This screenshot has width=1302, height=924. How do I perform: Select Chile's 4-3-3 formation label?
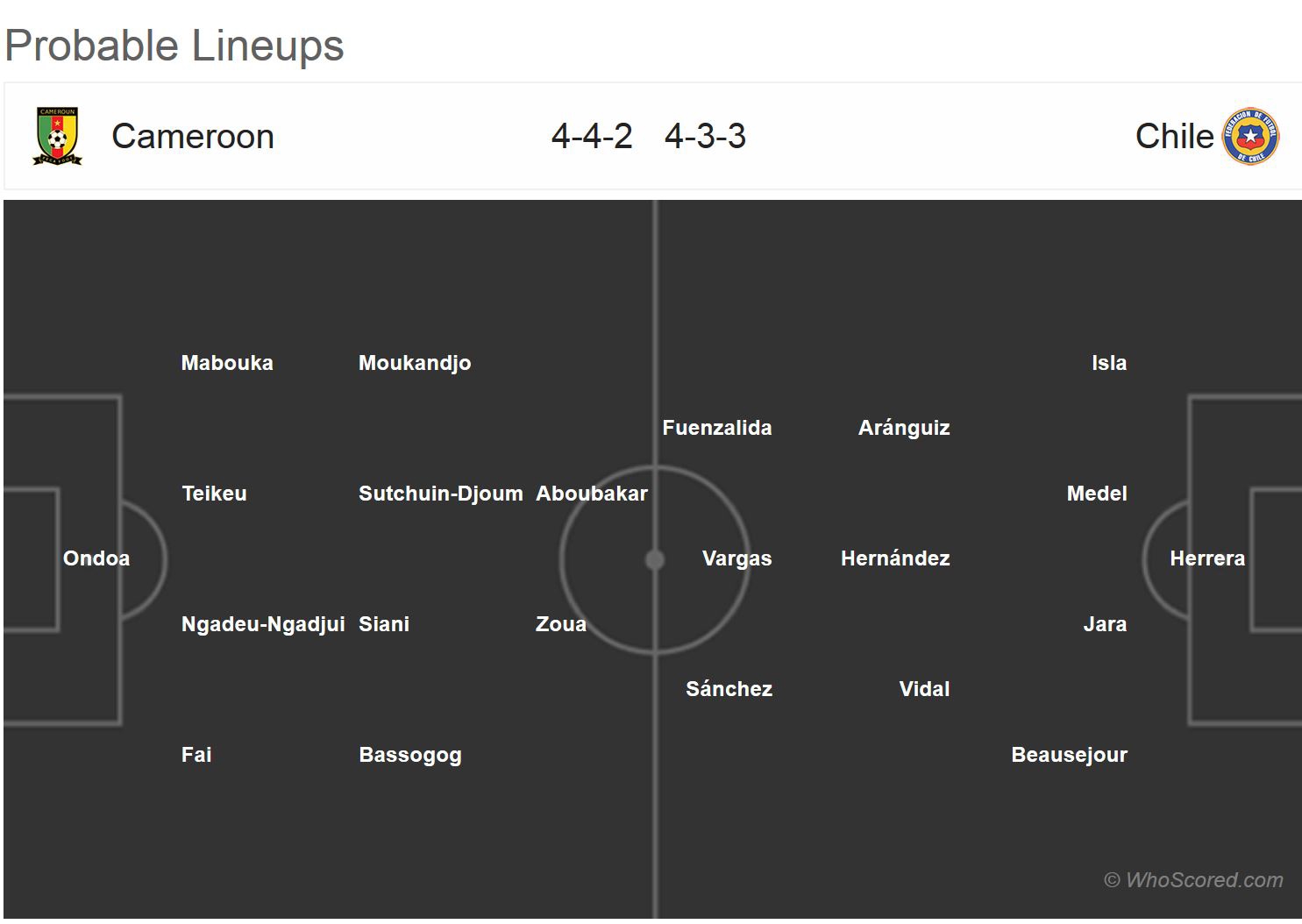705,137
